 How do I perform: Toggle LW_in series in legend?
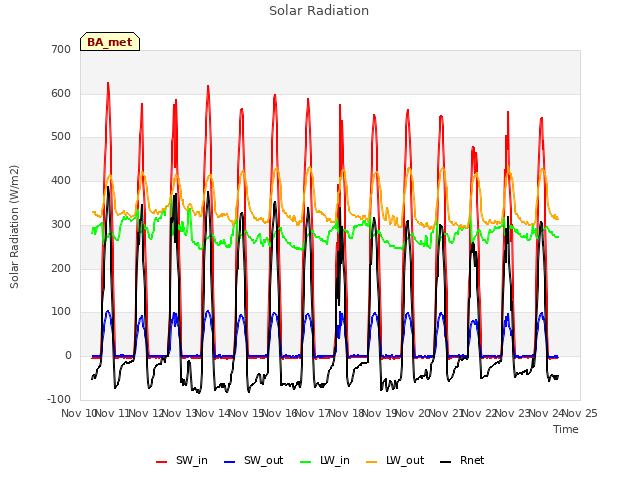[325, 460]
